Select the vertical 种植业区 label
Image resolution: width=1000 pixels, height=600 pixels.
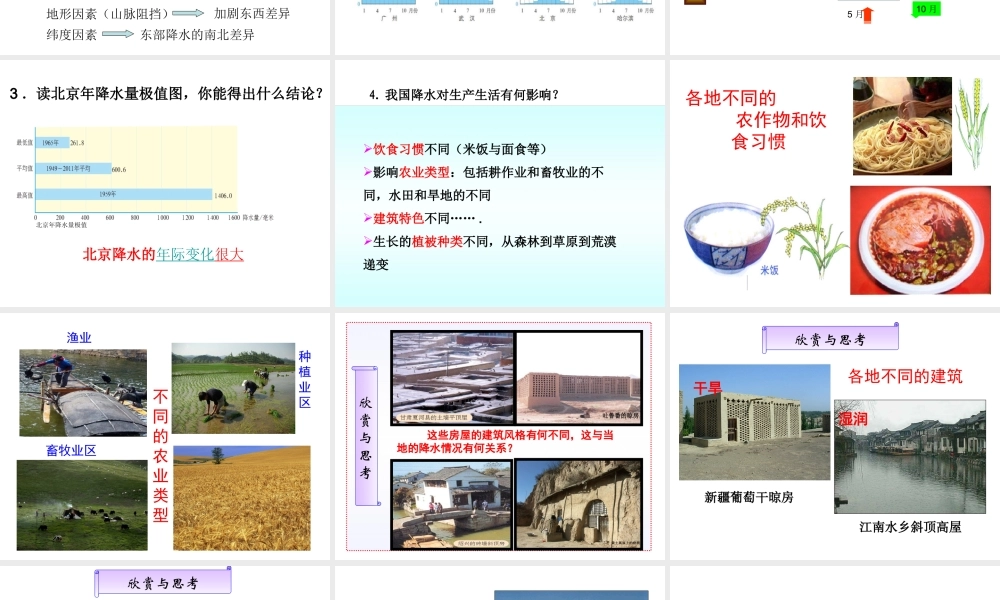[x=305, y=379]
